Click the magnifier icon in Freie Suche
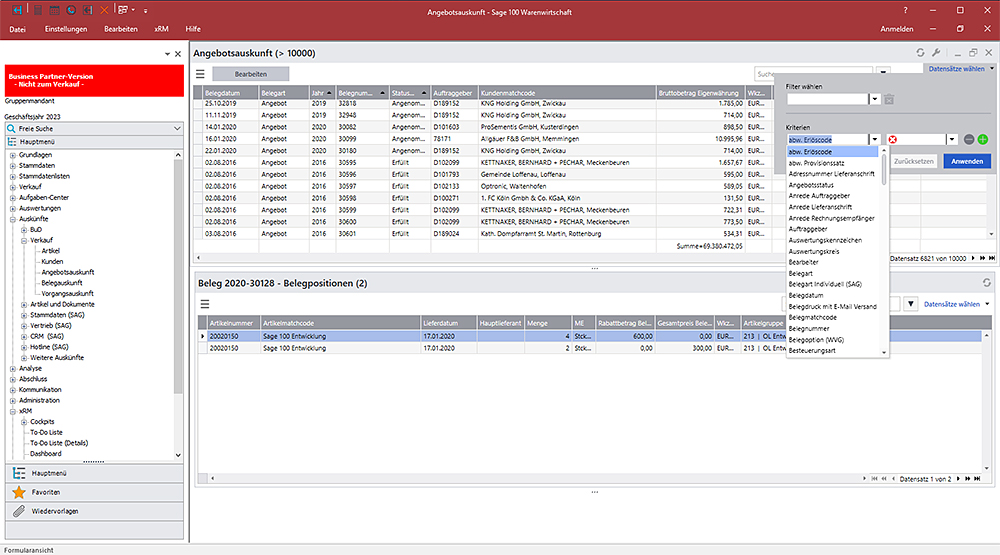This screenshot has width=1000, height=555. (11, 128)
